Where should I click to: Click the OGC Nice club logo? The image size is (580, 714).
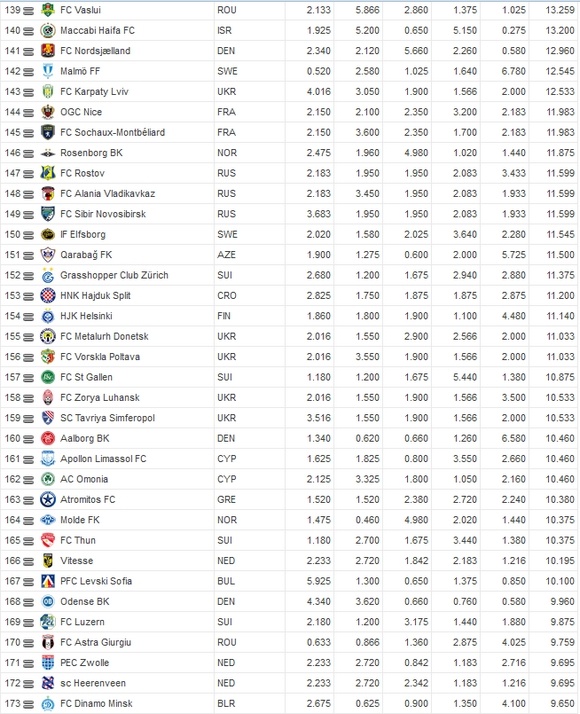click(48, 112)
